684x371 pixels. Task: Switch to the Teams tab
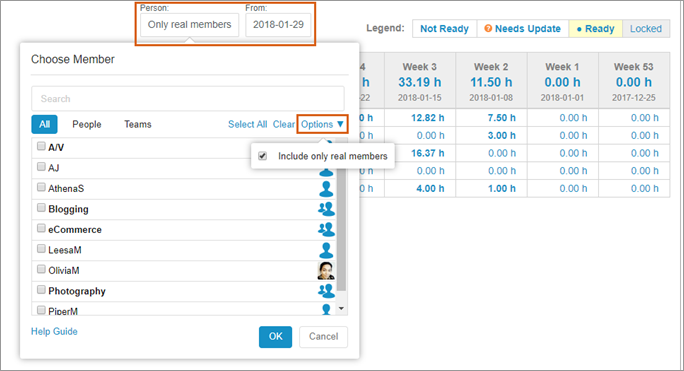138,124
